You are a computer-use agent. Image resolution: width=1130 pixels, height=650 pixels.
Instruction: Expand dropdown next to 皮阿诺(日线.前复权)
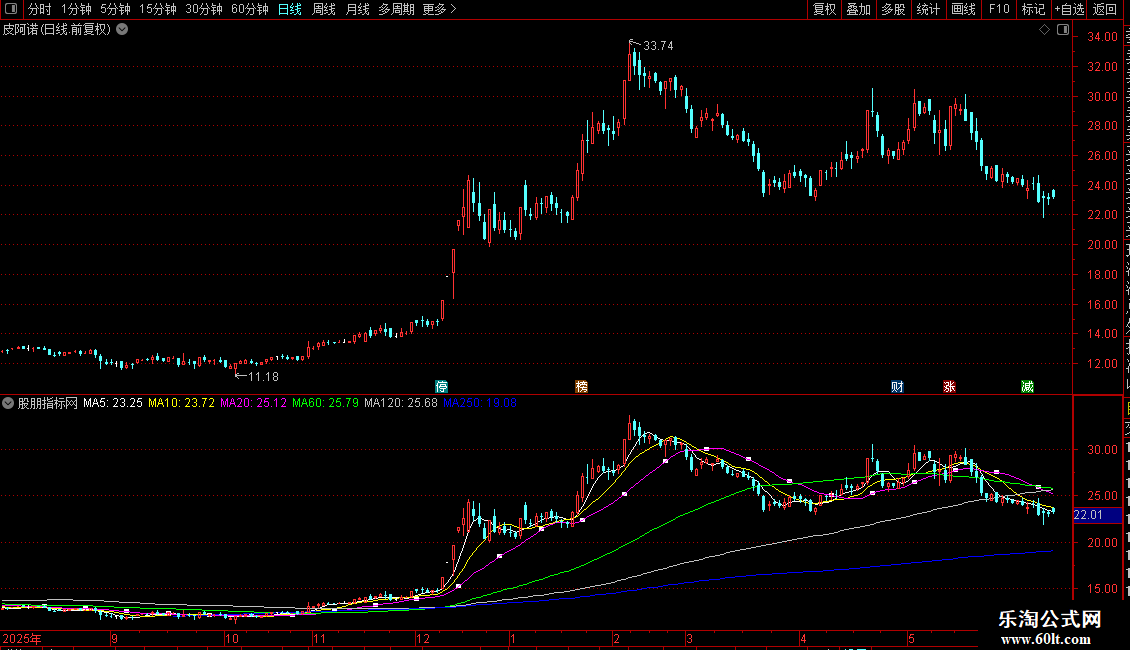123,29
